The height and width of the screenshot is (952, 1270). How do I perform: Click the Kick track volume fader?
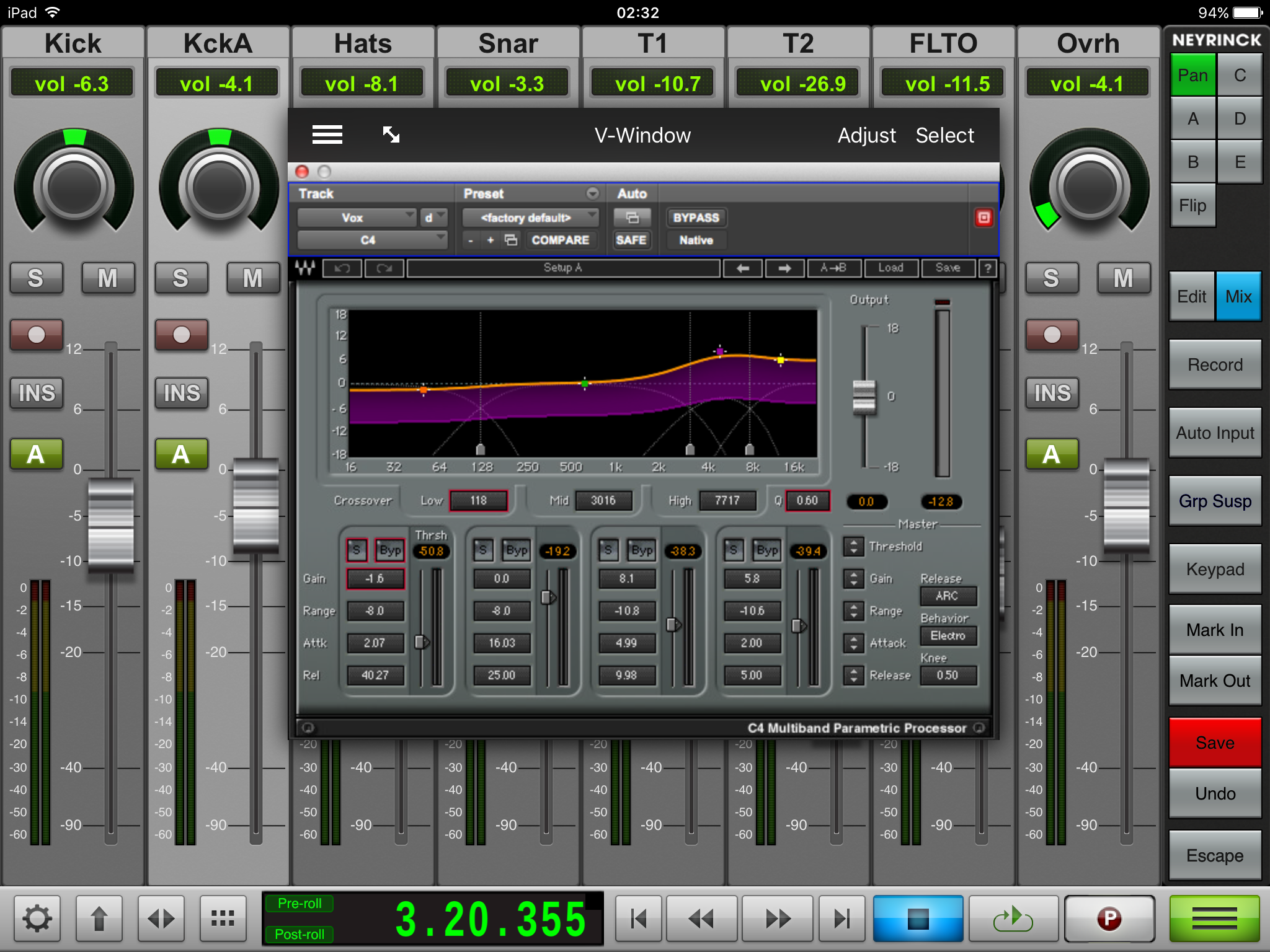(111, 527)
